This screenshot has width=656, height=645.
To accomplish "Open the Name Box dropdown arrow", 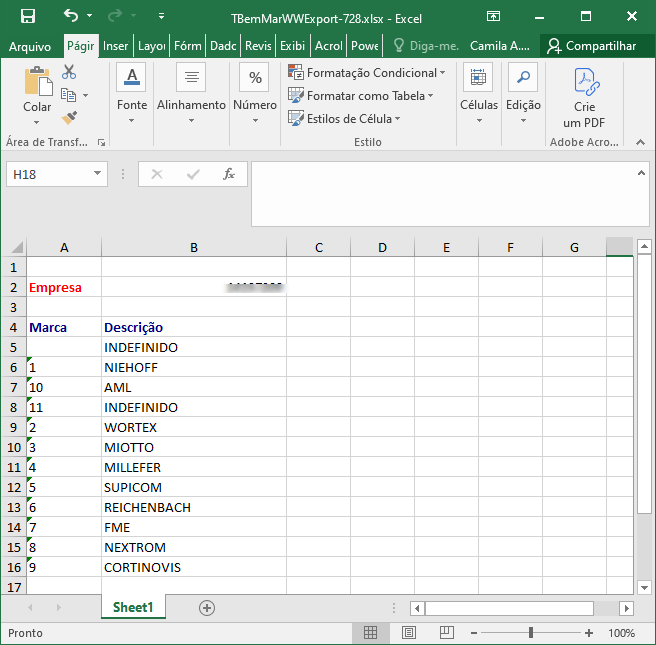I will 97,173.
